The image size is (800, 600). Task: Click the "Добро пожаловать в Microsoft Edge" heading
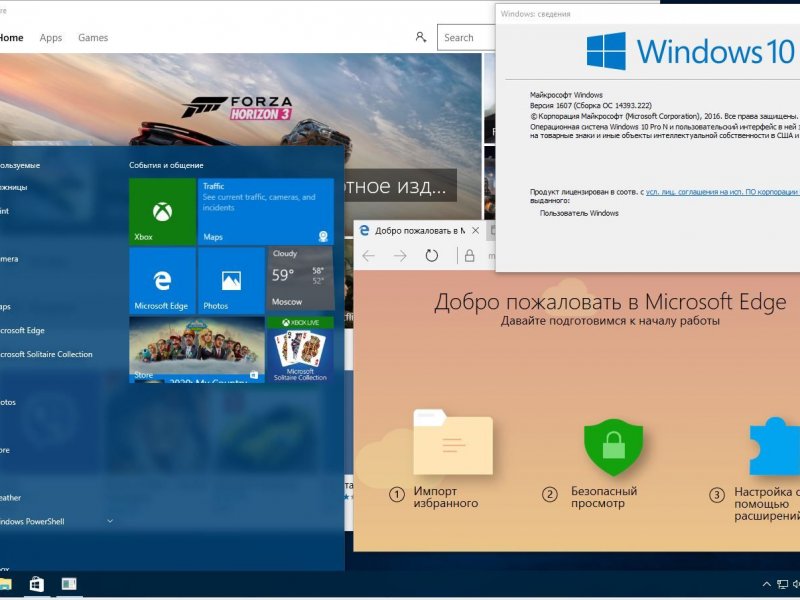(610, 302)
